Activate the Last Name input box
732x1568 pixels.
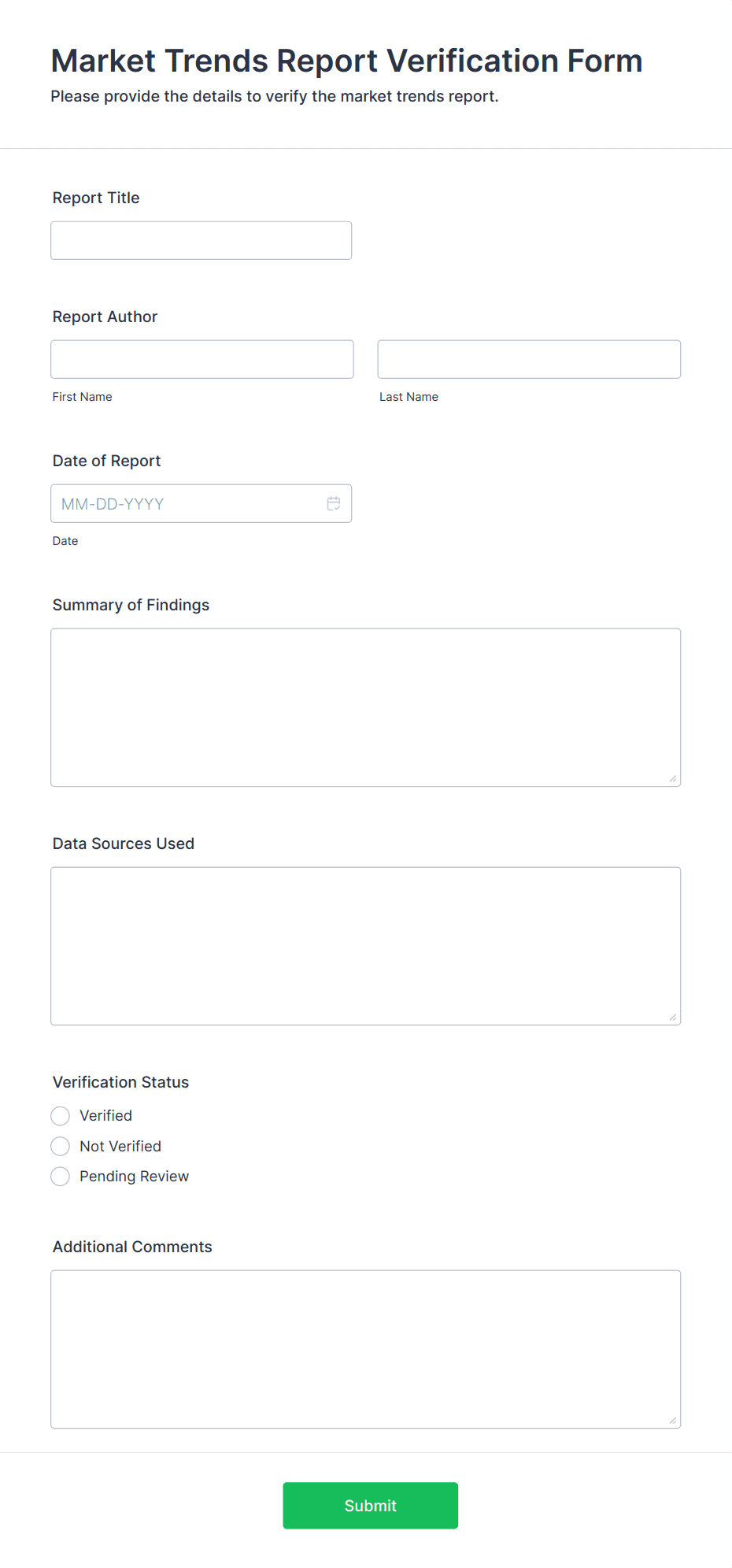pyautogui.click(x=529, y=359)
